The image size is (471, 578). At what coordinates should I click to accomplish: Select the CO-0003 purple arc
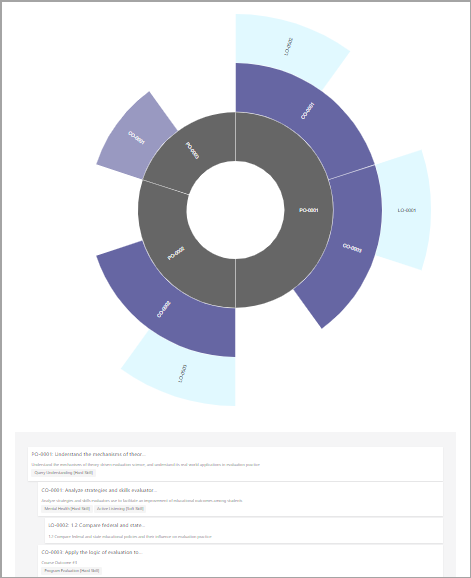point(352,248)
